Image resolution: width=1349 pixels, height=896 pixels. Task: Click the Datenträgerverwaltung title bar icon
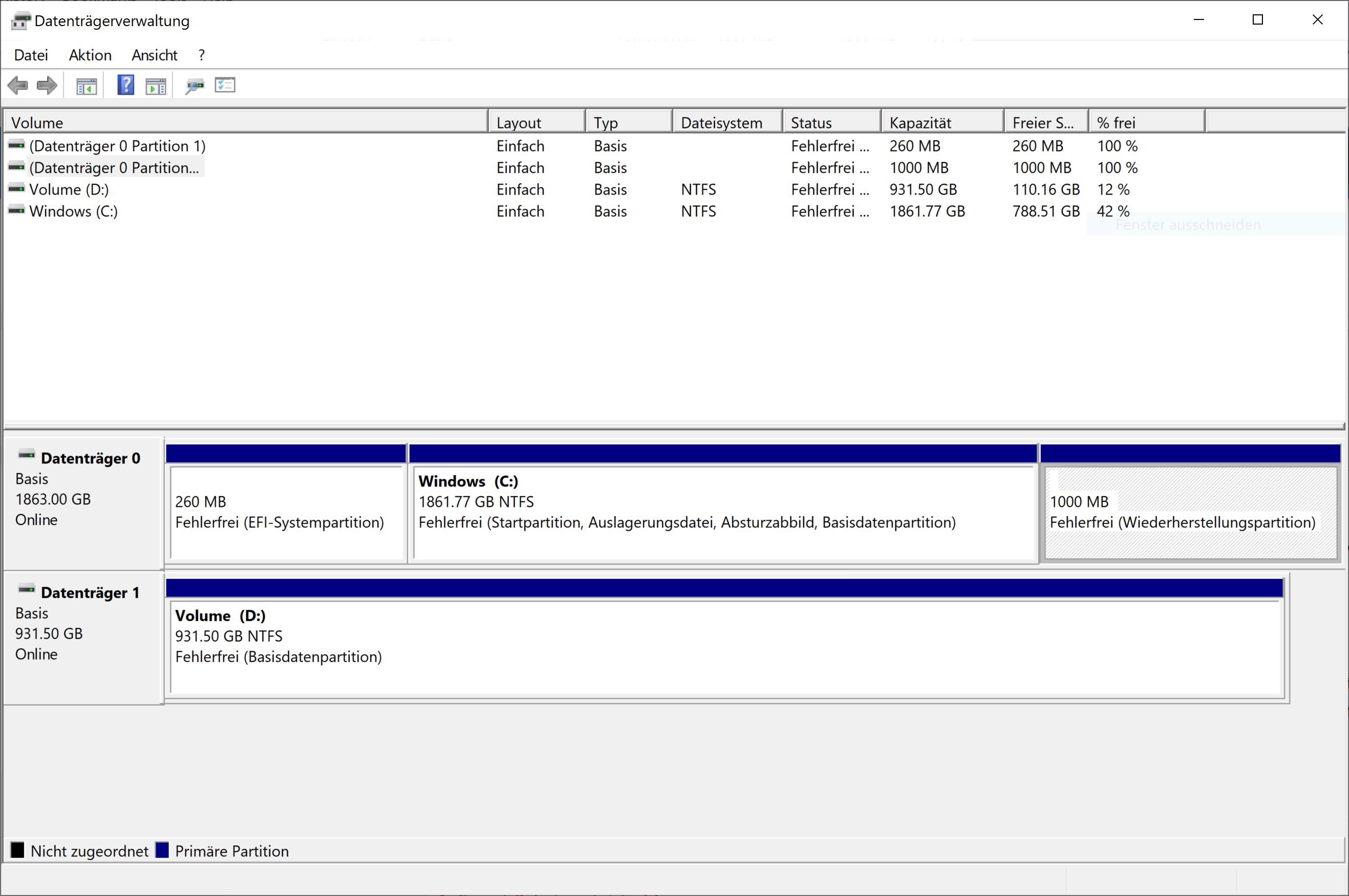coord(20,21)
